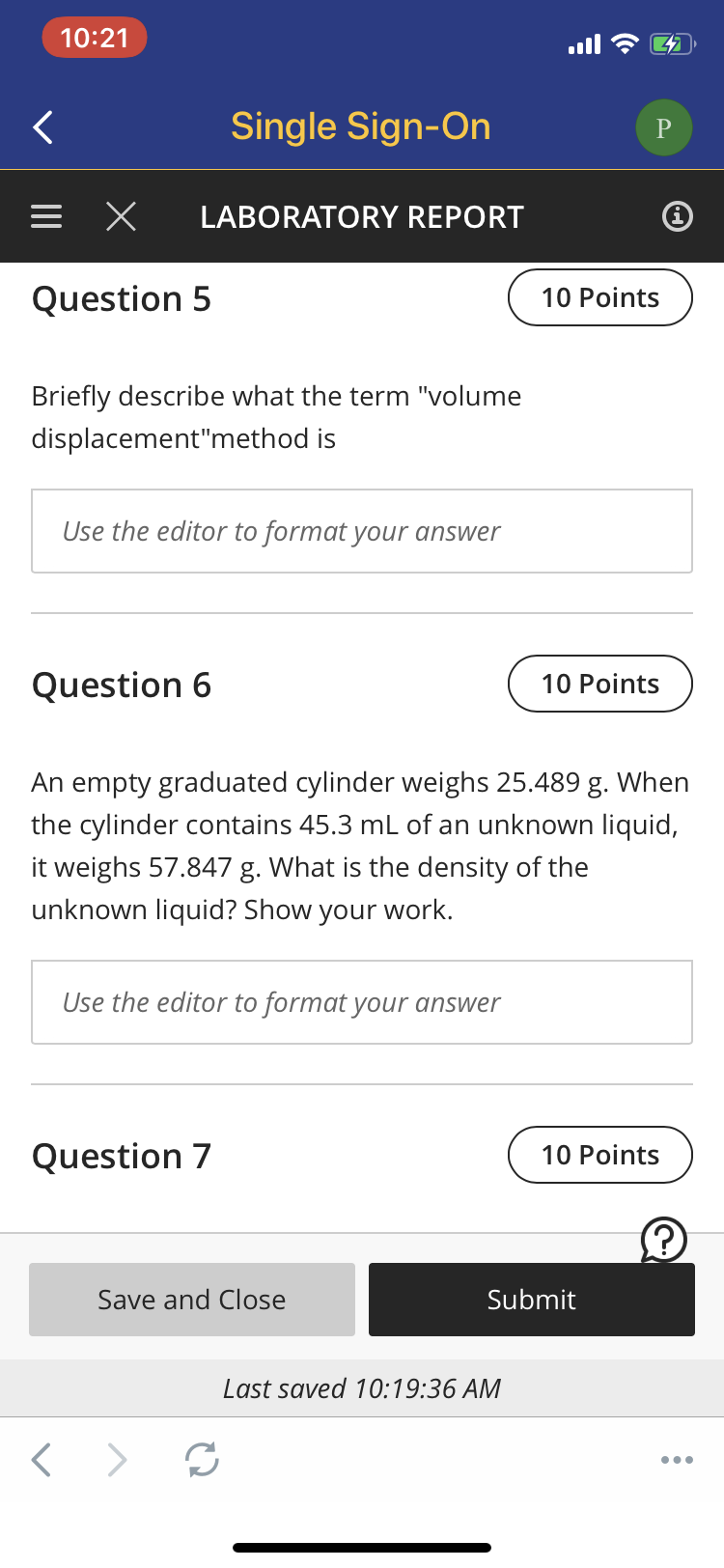Tap the Question 7 10 Points badge

(x=600, y=1155)
